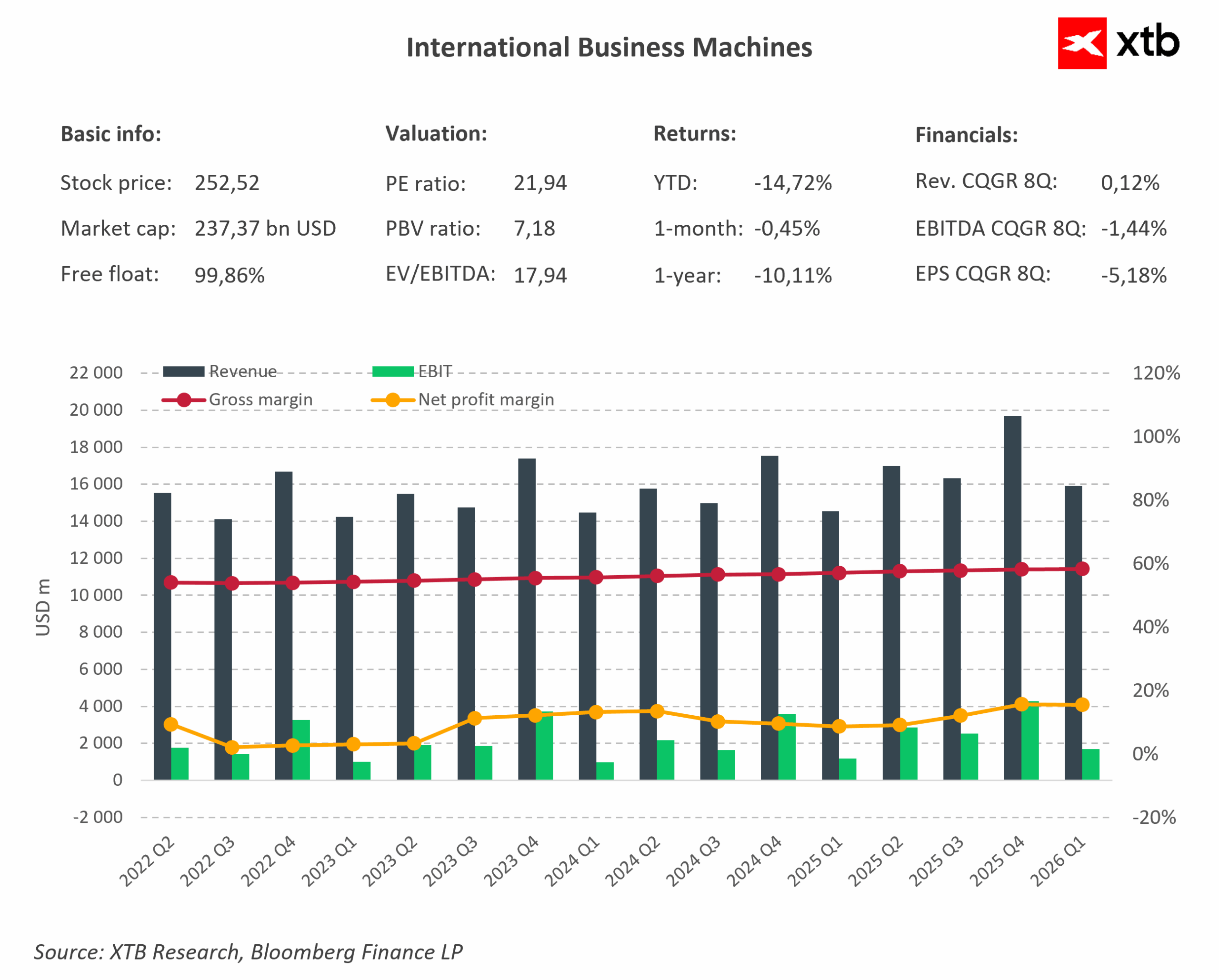Click the 2026 Q1 gross margin data point
This screenshot has width=1219, height=980.
click(x=1082, y=569)
